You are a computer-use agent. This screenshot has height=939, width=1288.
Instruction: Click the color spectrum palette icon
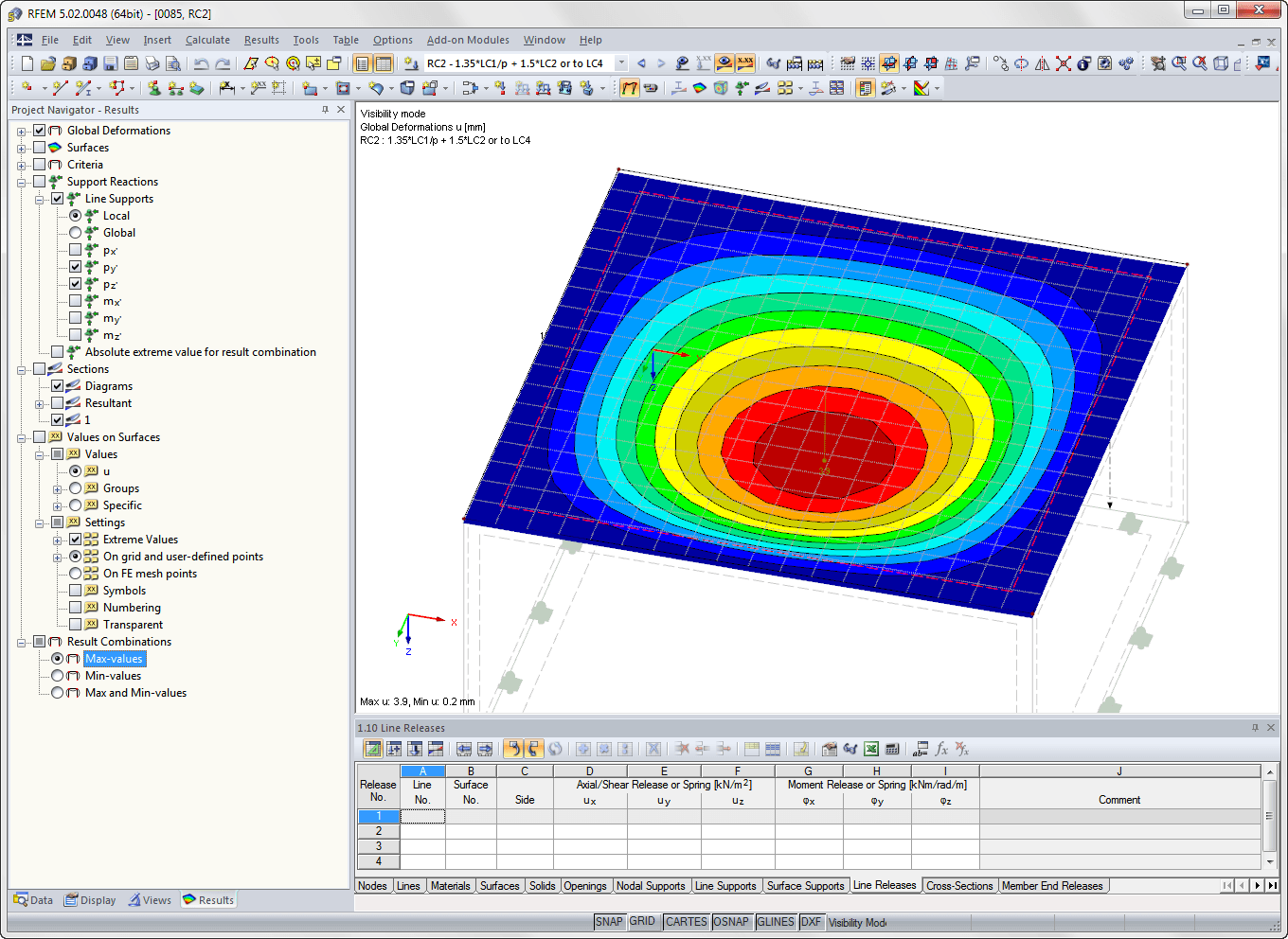(921, 87)
